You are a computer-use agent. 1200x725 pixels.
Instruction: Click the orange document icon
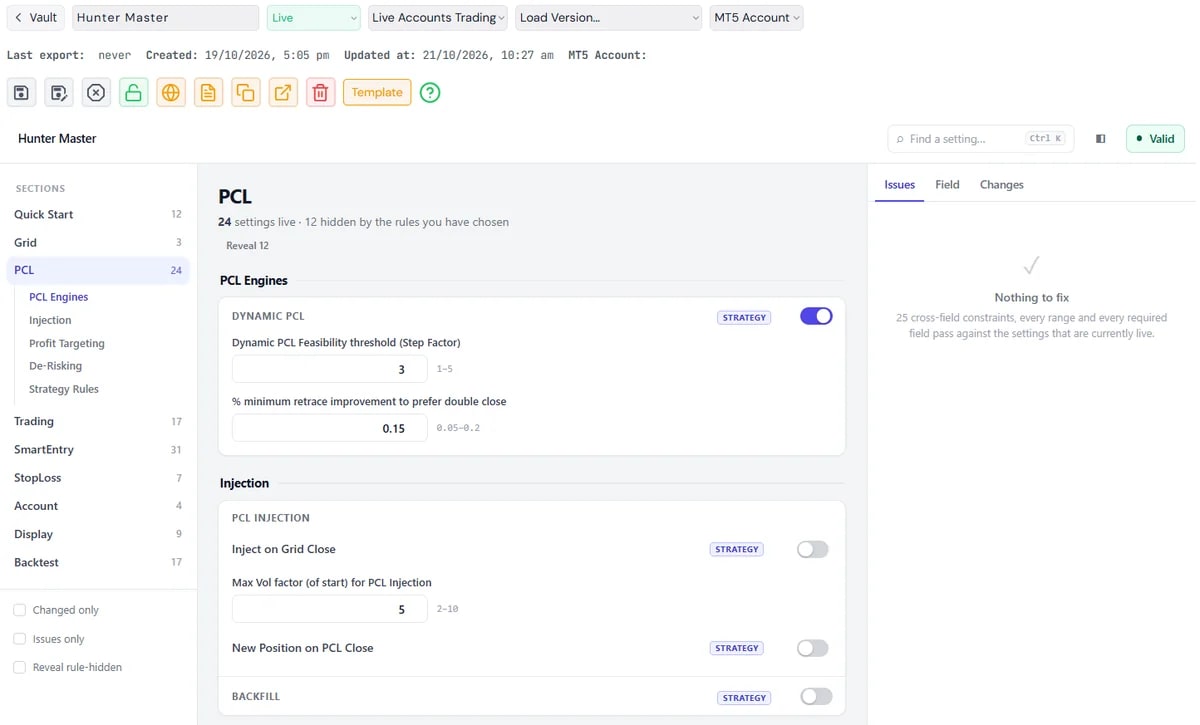tap(208, 93)
